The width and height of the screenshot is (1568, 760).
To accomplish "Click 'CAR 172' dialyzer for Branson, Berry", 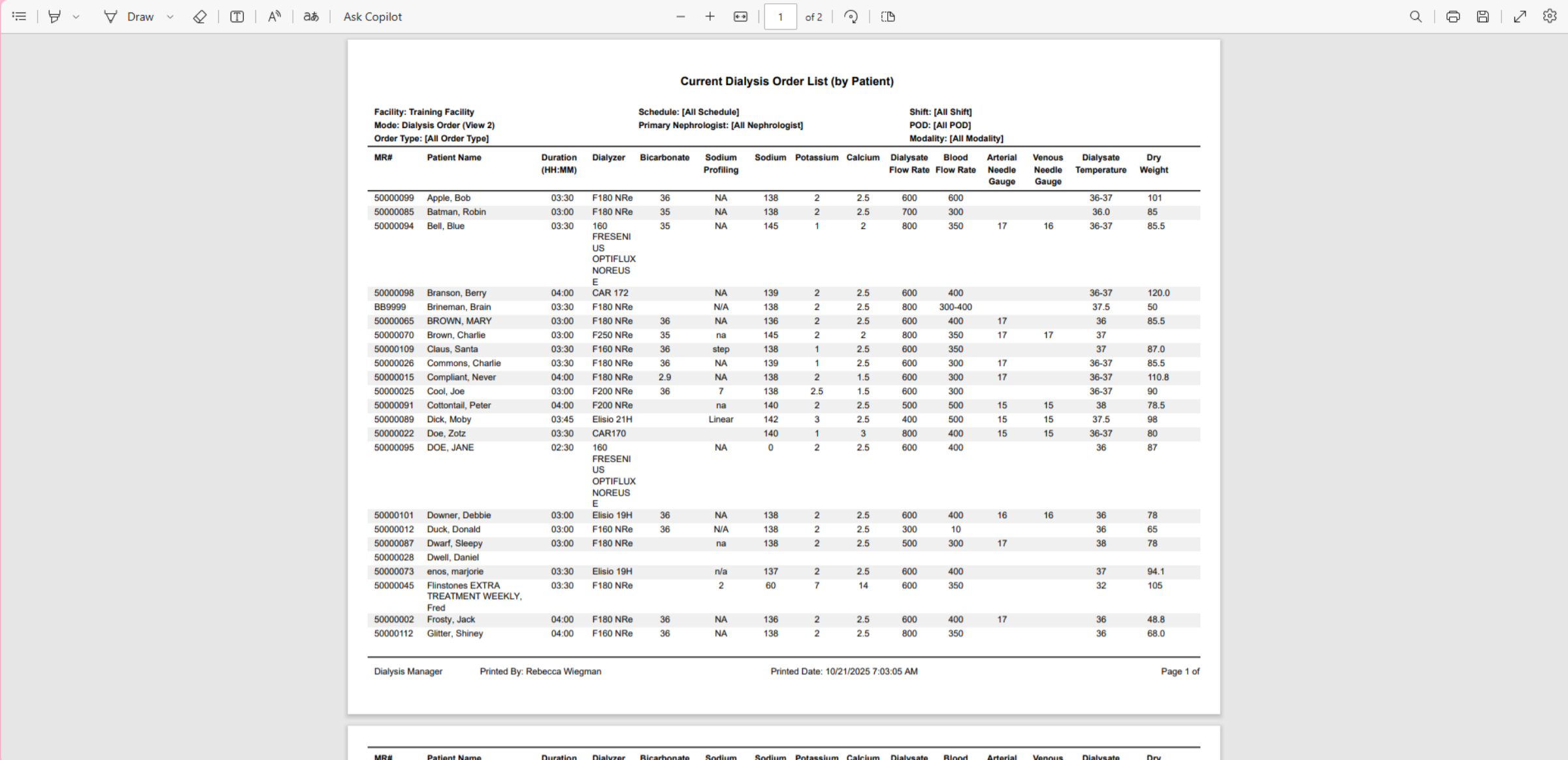I will click(x=610, y=293).
